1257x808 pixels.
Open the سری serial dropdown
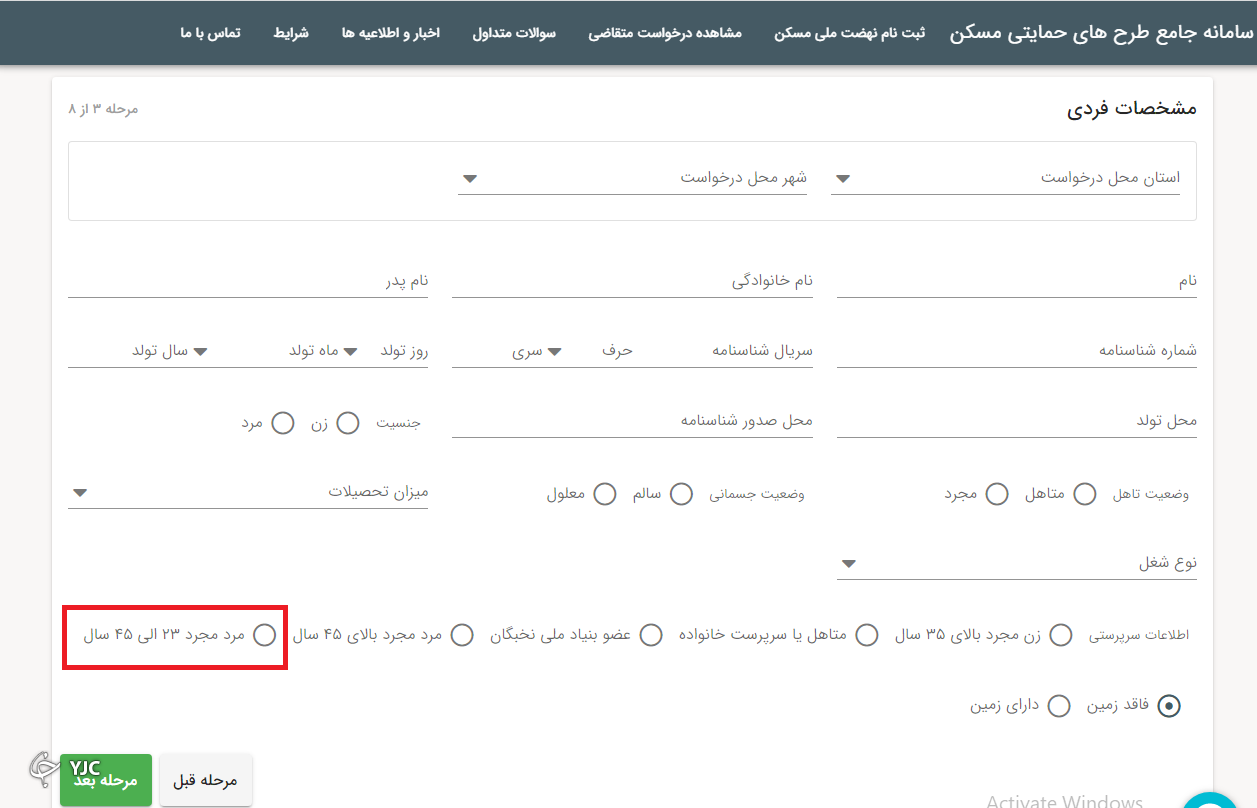(537, 351)
